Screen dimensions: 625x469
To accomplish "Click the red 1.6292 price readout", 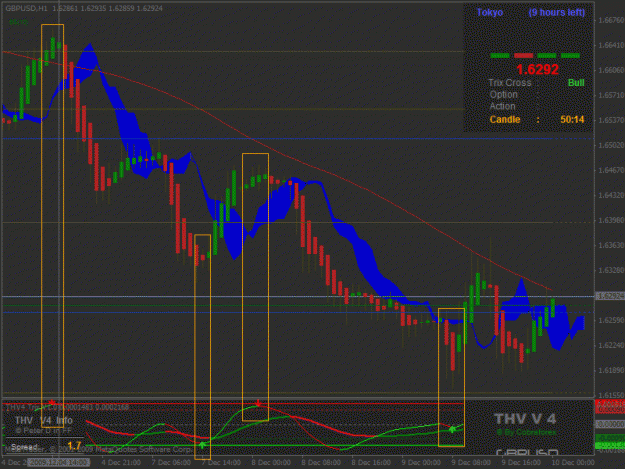I will (x=537, y=69).
